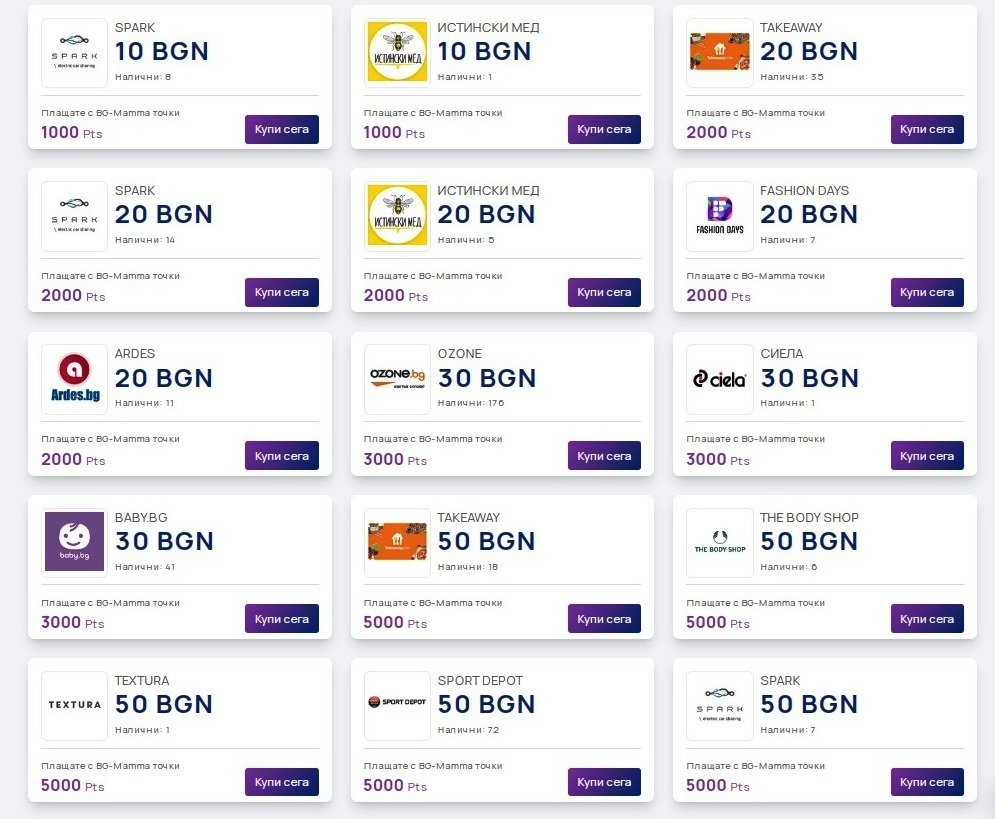Open the Ciela logo thumbnail

pos(720,379)
